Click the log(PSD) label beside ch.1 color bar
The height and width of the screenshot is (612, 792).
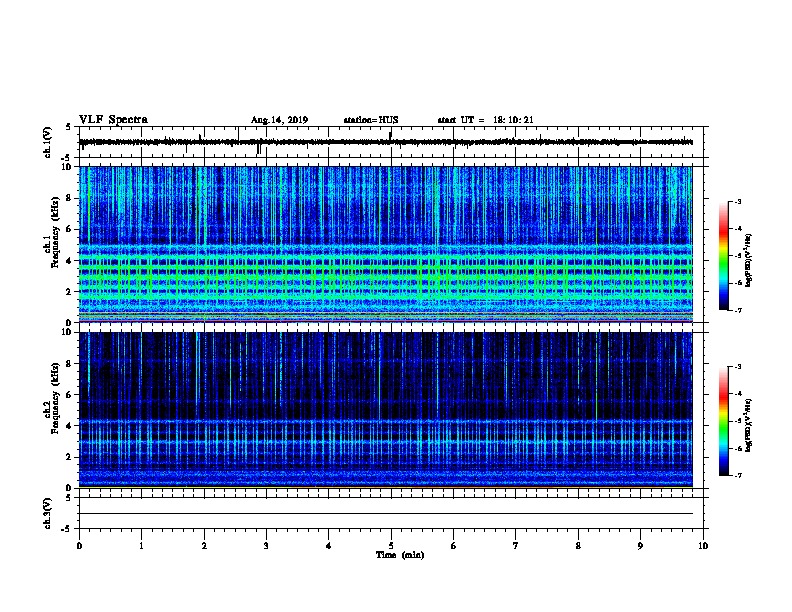(749, 261)
